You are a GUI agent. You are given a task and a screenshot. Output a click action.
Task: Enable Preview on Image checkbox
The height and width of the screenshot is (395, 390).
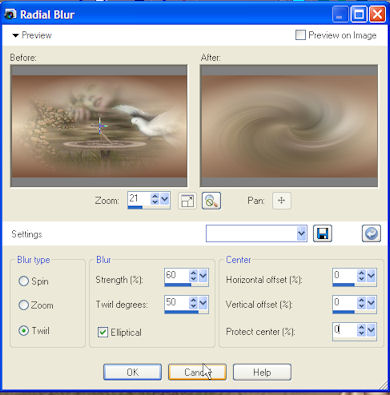pos(300,35)
